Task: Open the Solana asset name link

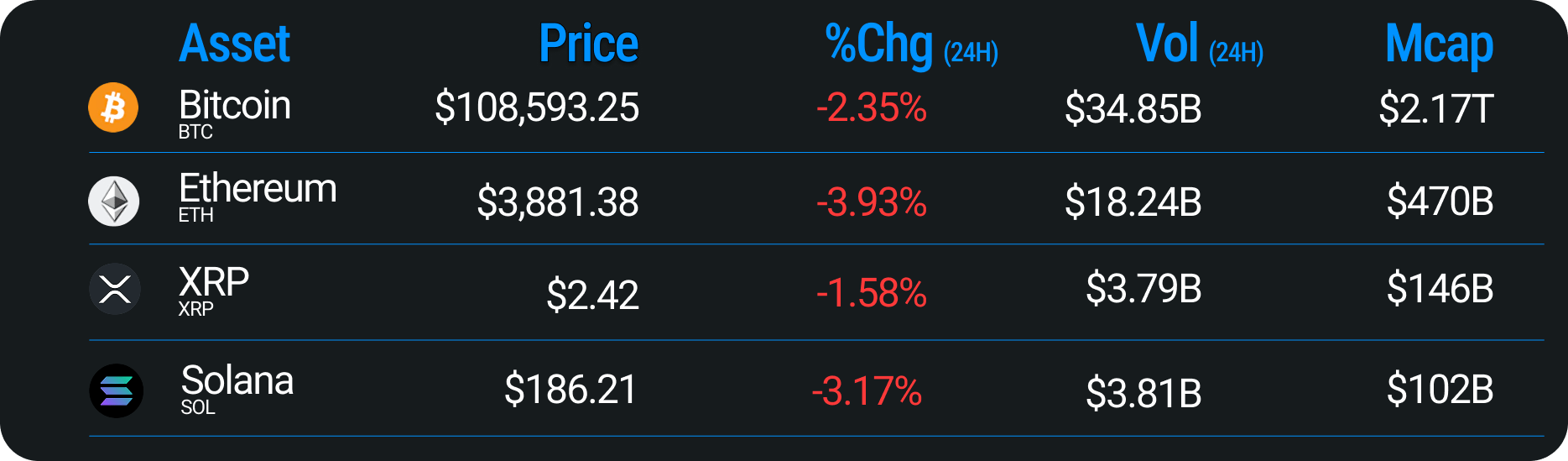Action: 237,380
